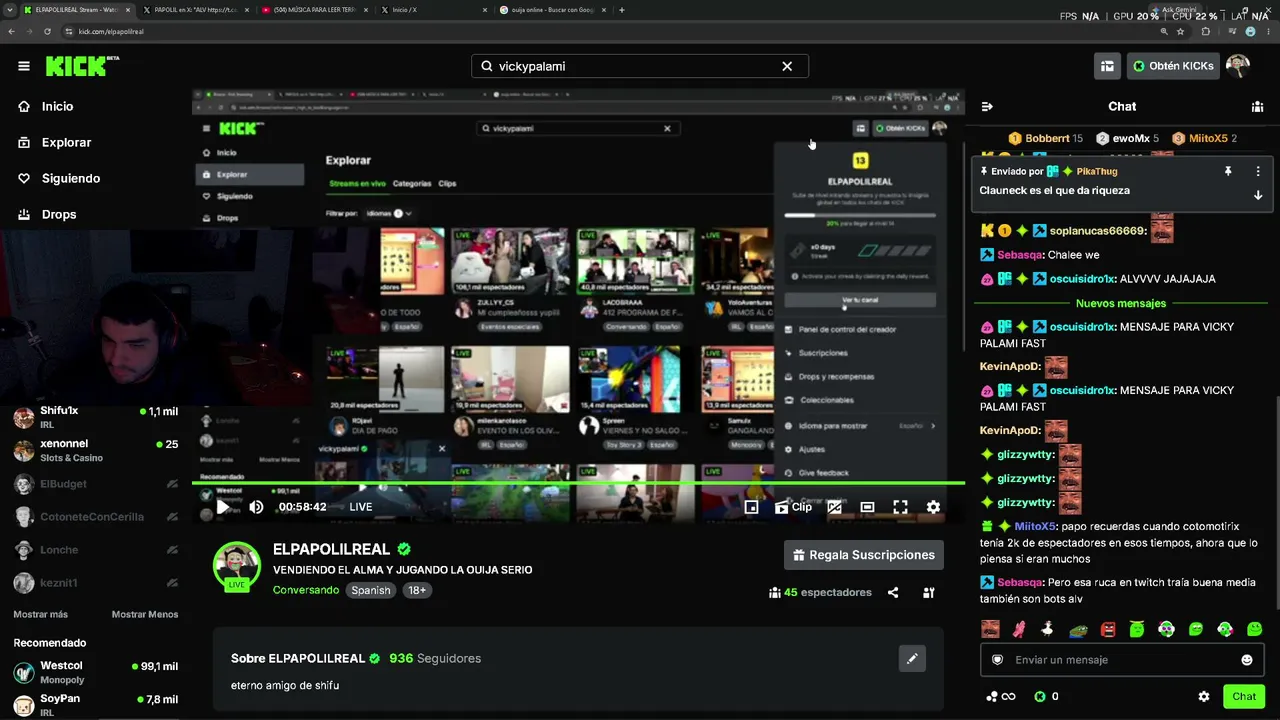Viewport: 1280px width, 720px height.
Task: Select the duck emote in emote bar
Action: pos(1048,629)
